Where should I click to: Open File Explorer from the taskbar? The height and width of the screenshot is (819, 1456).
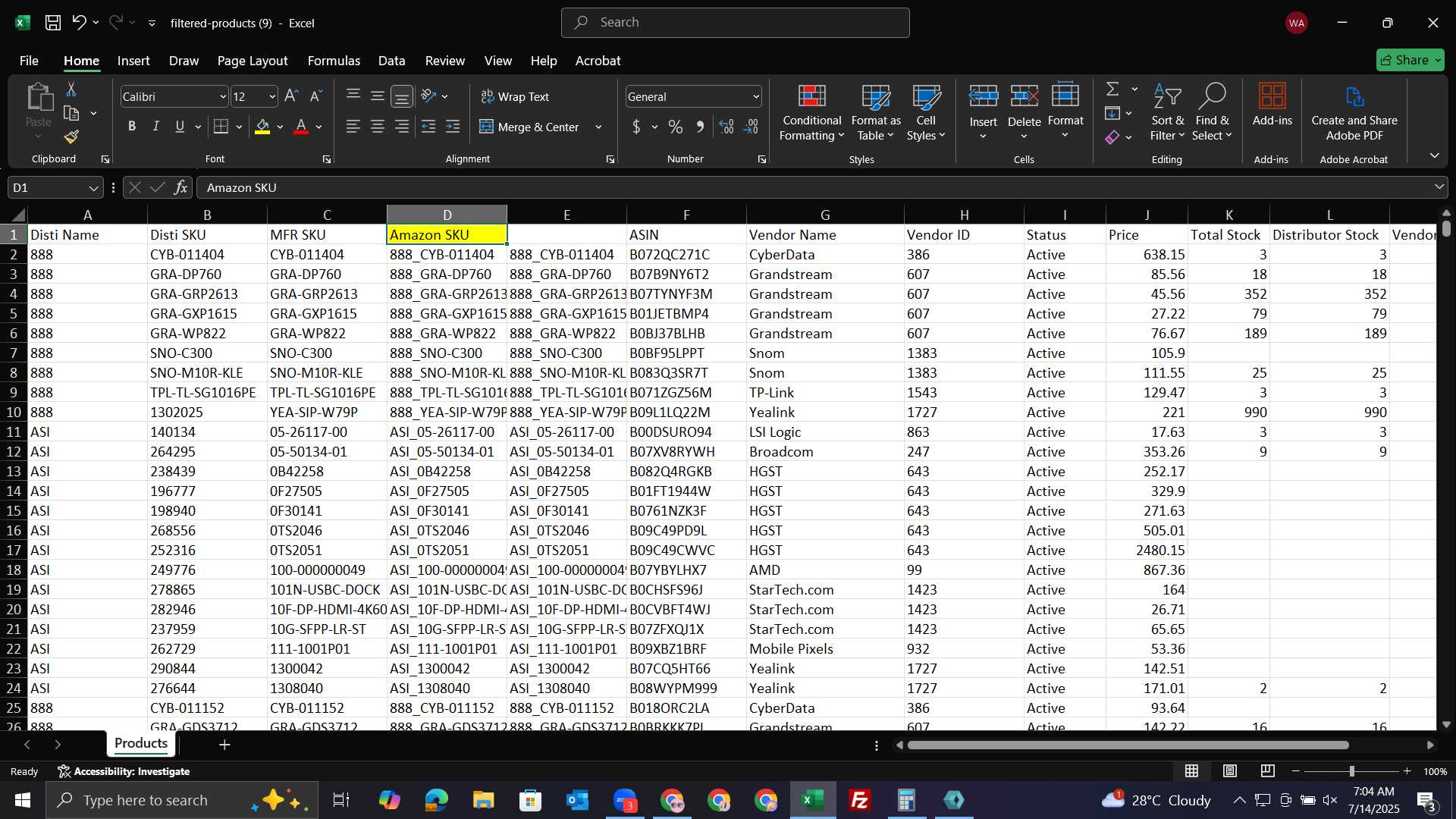pos(483,800)
